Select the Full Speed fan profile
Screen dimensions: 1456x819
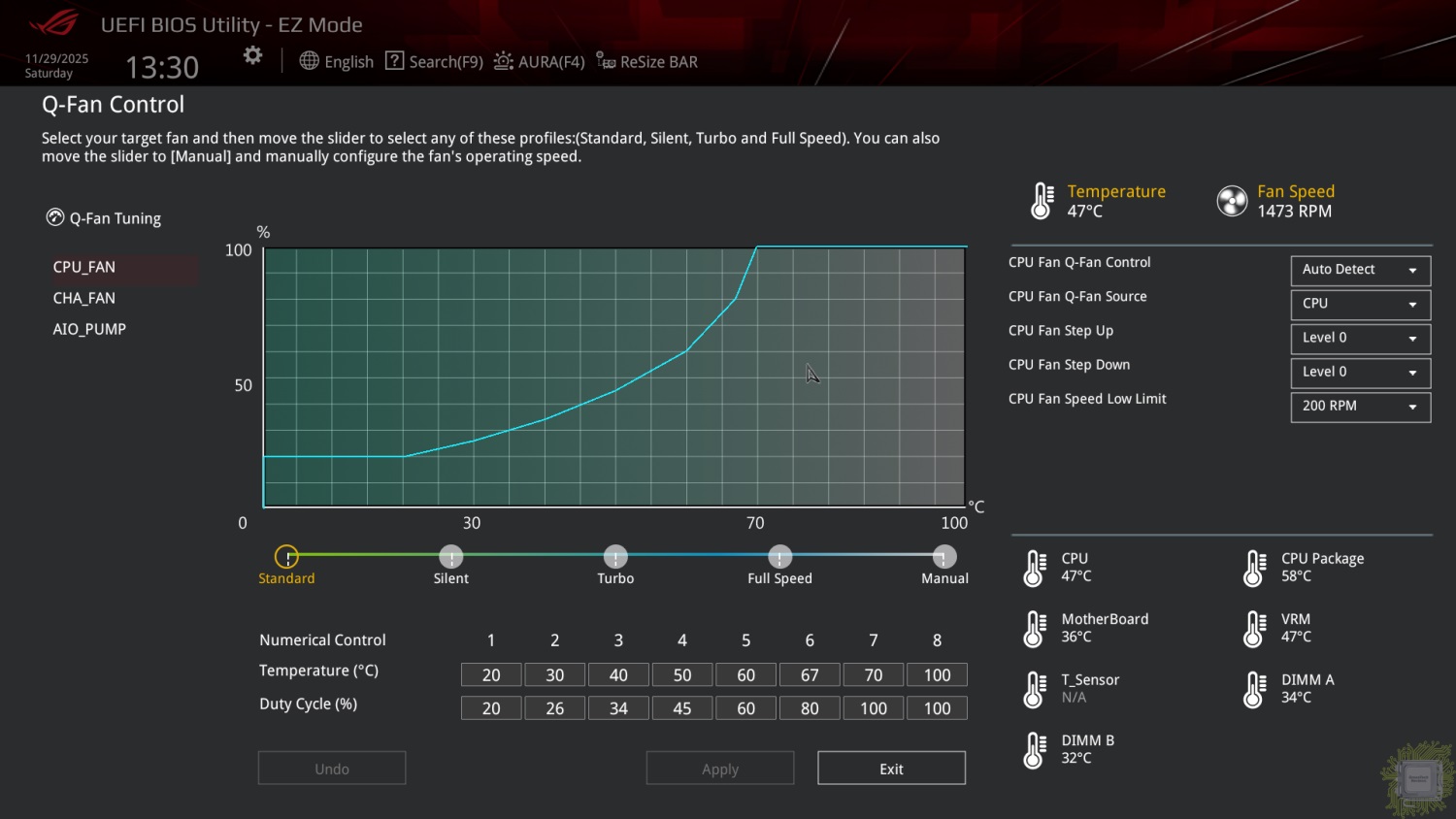[x=779, y=557]
